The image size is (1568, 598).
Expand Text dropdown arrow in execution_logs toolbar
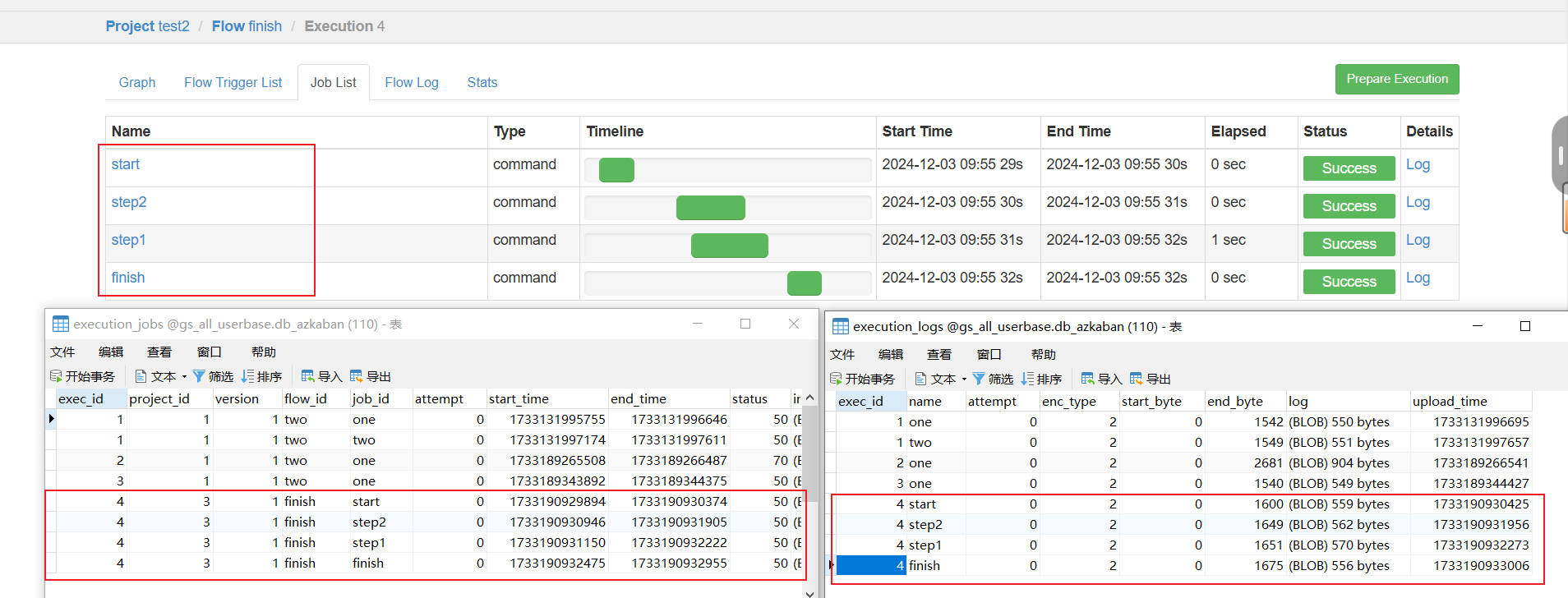click(x=964, y=379)
